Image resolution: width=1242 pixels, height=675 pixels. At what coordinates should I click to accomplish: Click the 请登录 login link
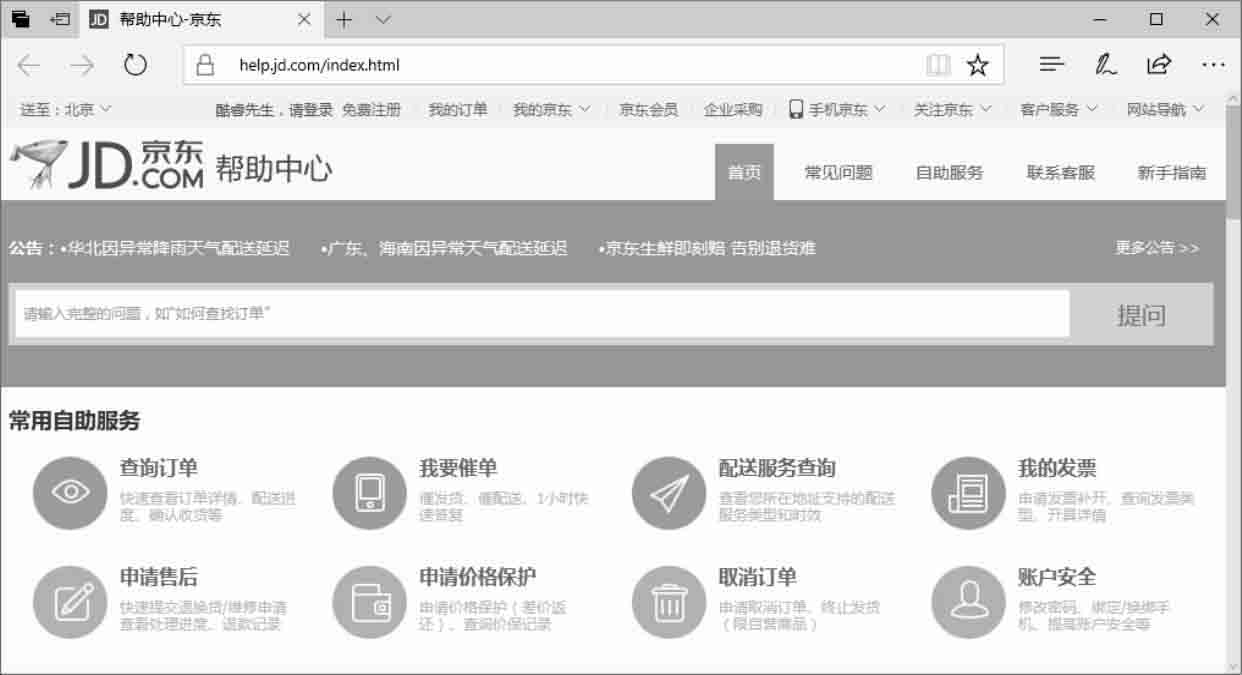coord(311,109)
